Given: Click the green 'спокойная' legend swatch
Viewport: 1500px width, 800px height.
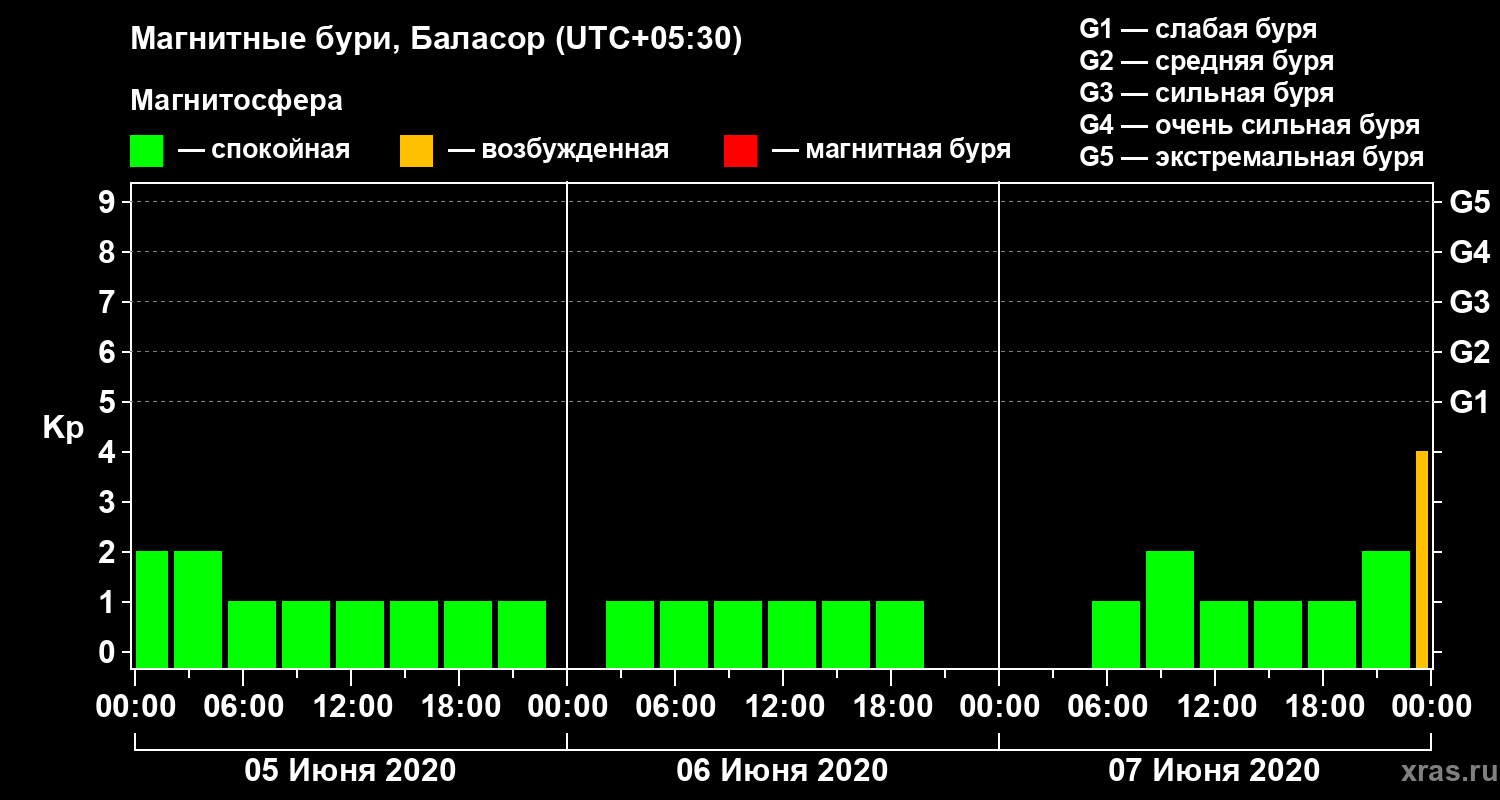Looking at the screenshot, I should [146, 151].
